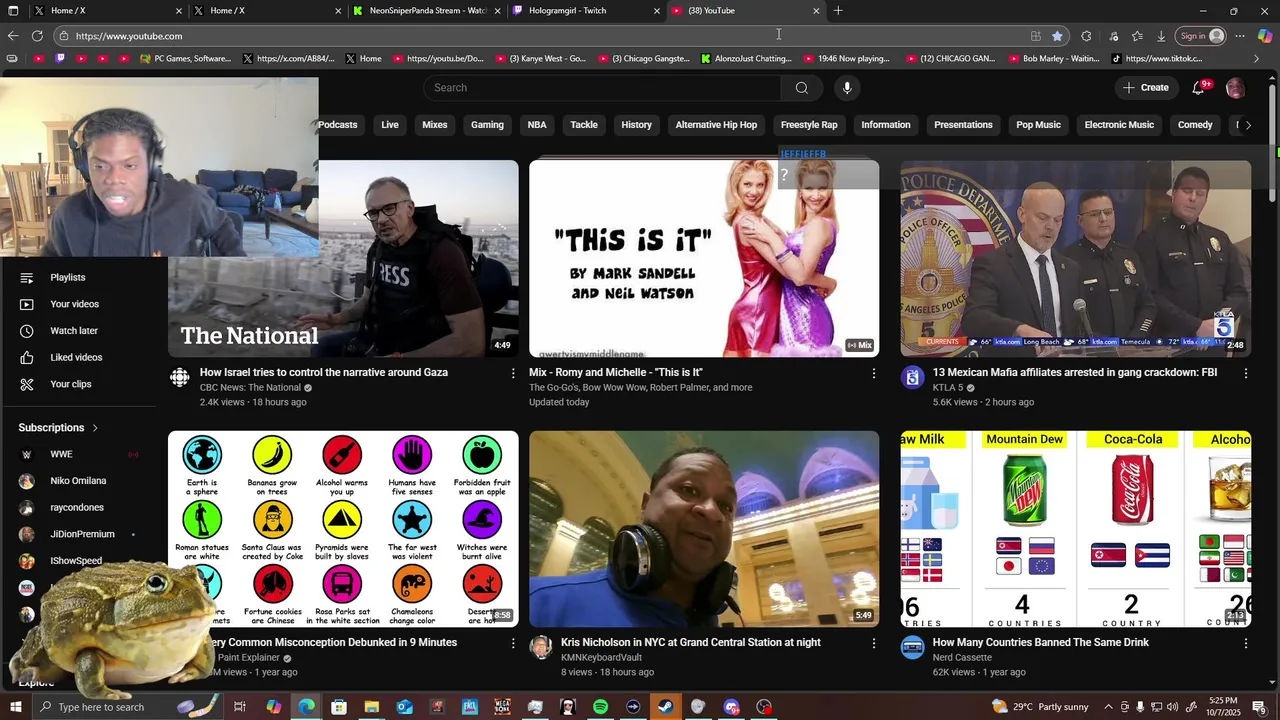The image size is (1280, 720).
Task: Play "This Is It" mix thumbnail
Action: 704,258
